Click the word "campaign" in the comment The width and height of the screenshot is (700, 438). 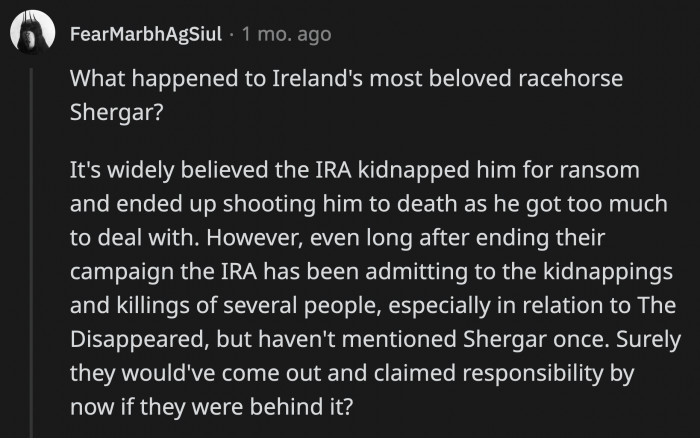click(117, 270)
